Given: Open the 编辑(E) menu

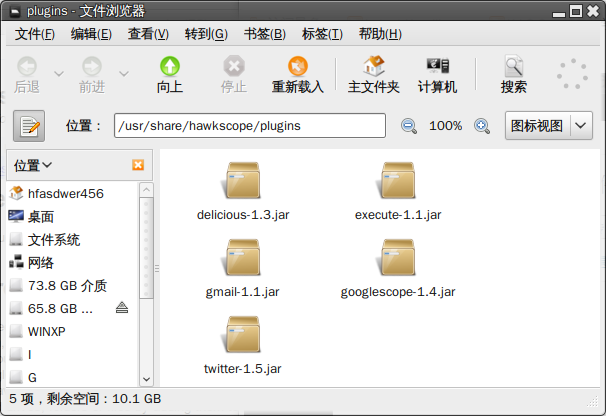Looking at the screenshot, I should 91,34.
